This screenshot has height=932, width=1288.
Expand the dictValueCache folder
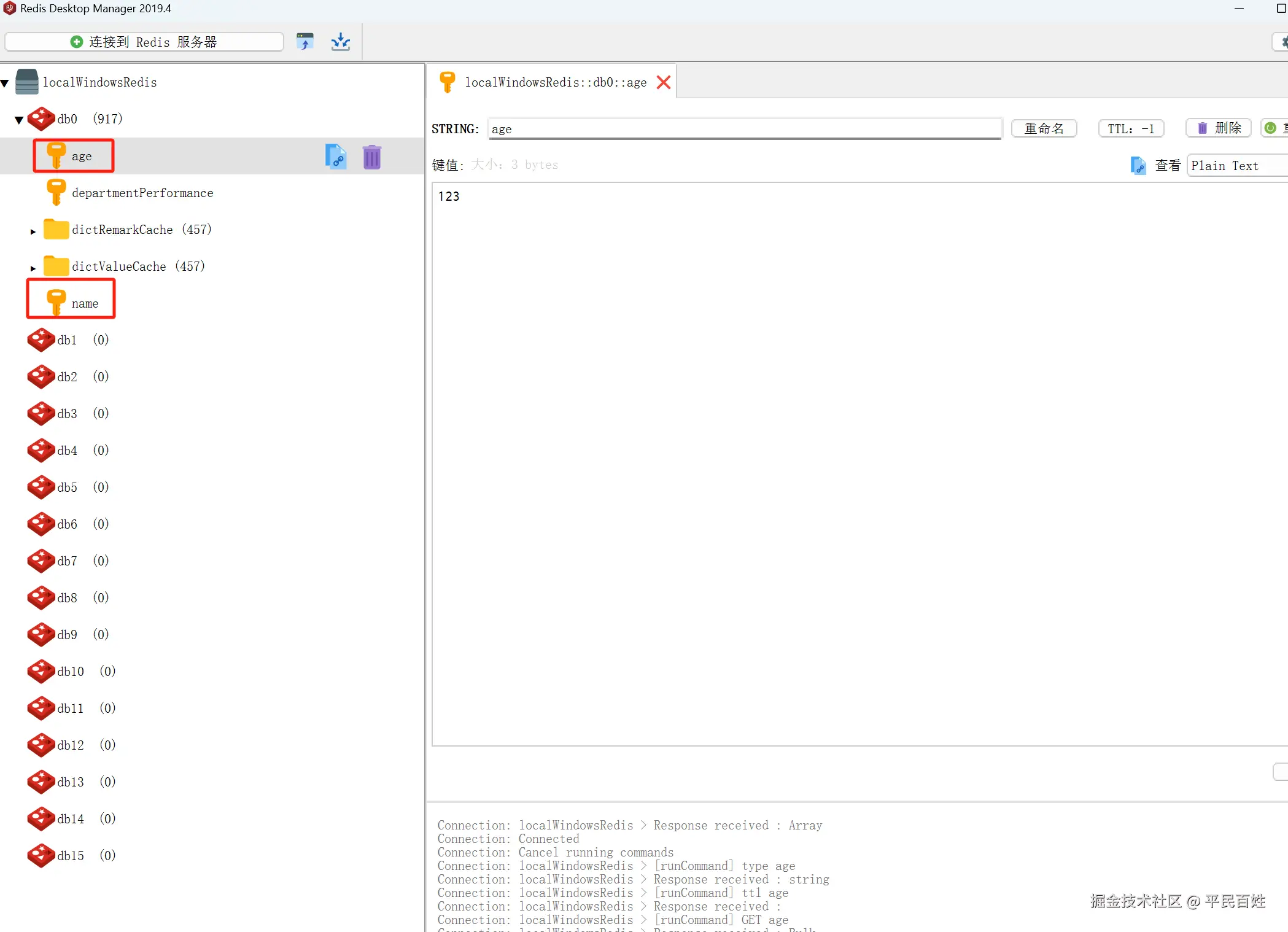pyautogui.click(x=33, y=268)
